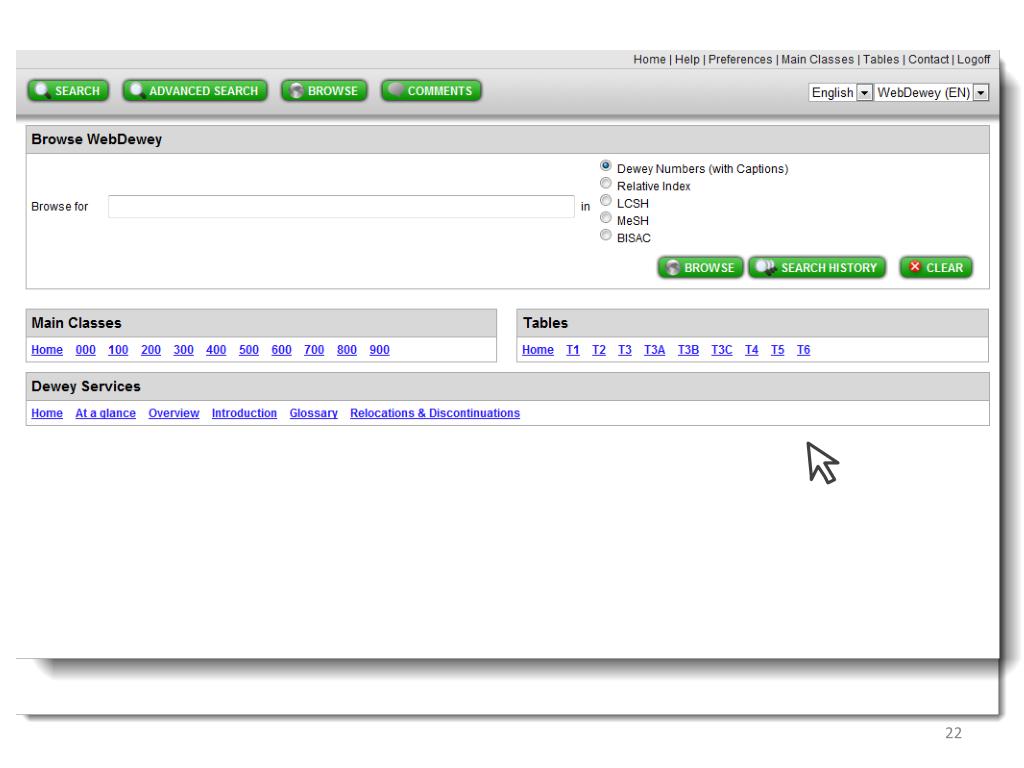Click the CLEAR button with red X

tap(936, 268)
